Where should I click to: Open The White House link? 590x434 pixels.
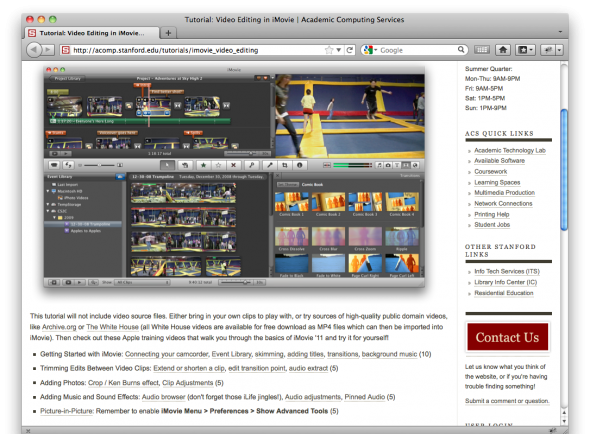[x=112, y=327]
